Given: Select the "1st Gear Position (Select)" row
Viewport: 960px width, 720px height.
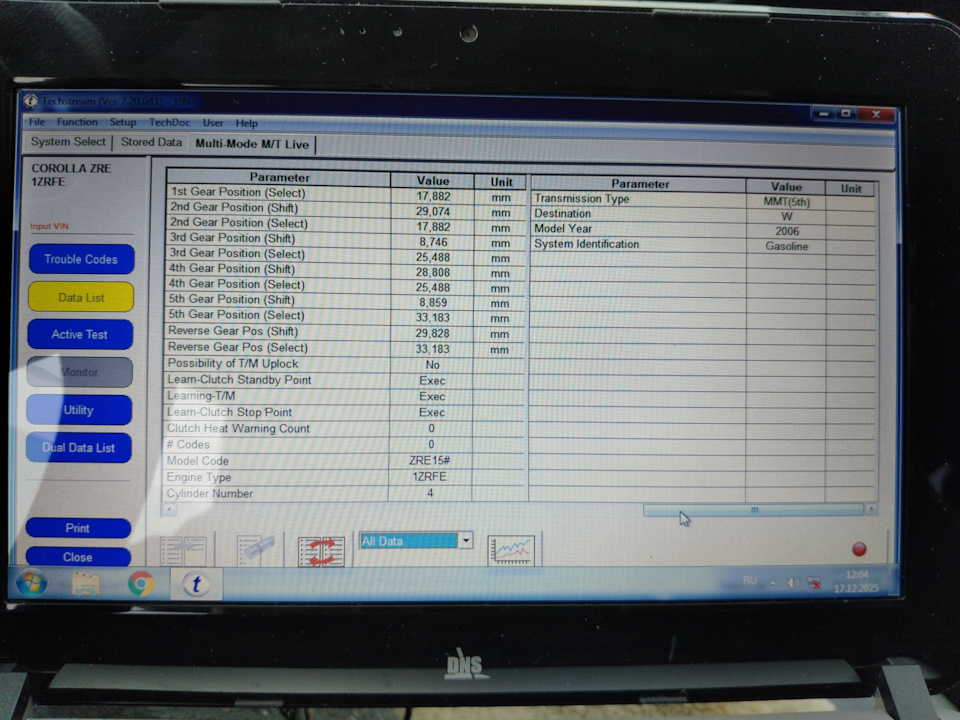Looking at the screenshot, I should click(x=346, y=194).
